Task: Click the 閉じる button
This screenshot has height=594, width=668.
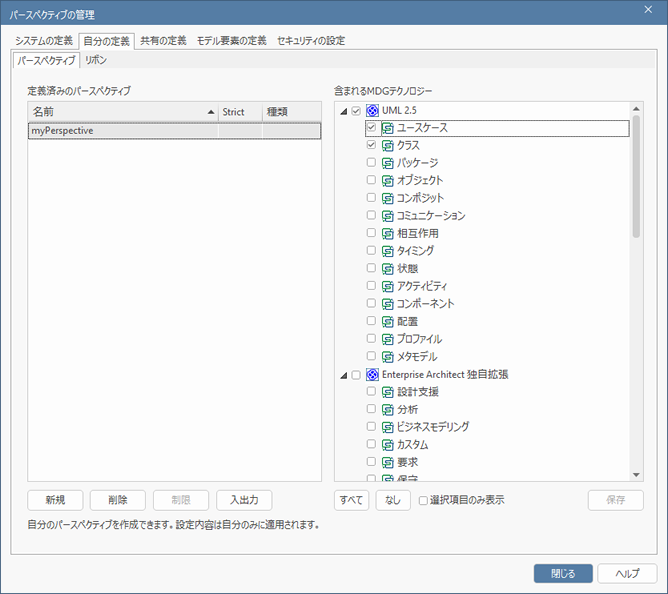Action: (x=563, y=574)
